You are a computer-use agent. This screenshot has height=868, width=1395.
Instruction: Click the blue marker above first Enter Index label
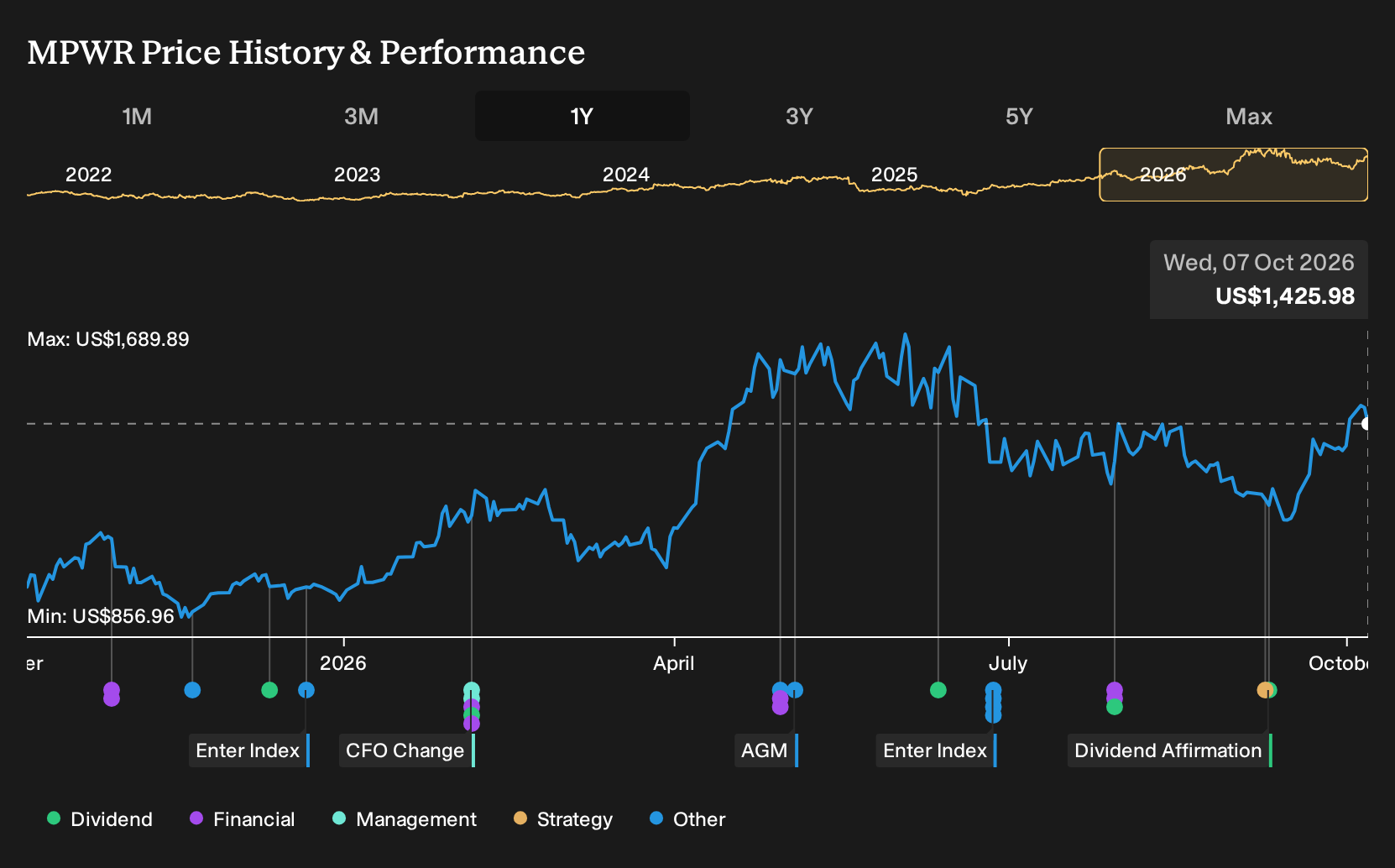click(x=306, y=690)
